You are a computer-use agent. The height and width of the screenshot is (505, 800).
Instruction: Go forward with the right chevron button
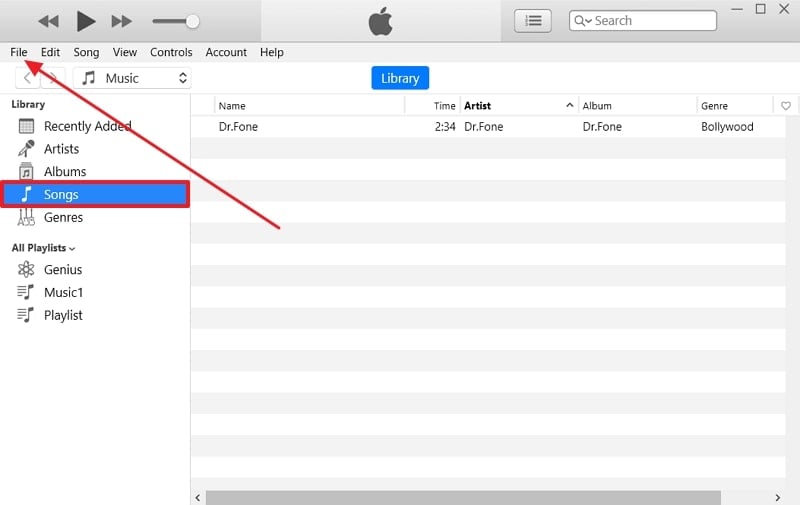(x=53, y=78)
